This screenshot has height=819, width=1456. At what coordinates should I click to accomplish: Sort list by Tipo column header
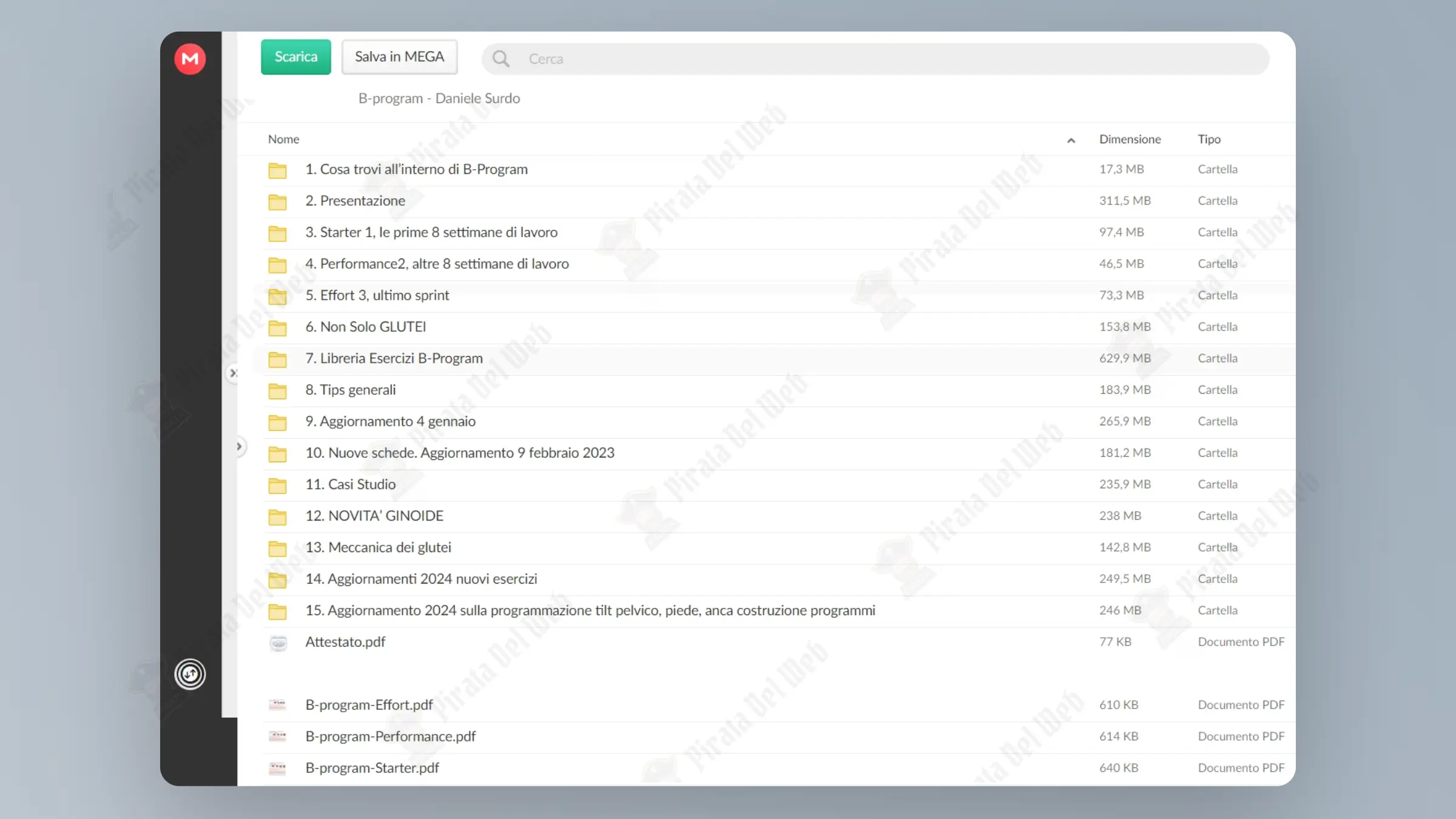pyautogui.click(x=1209, y=139)
